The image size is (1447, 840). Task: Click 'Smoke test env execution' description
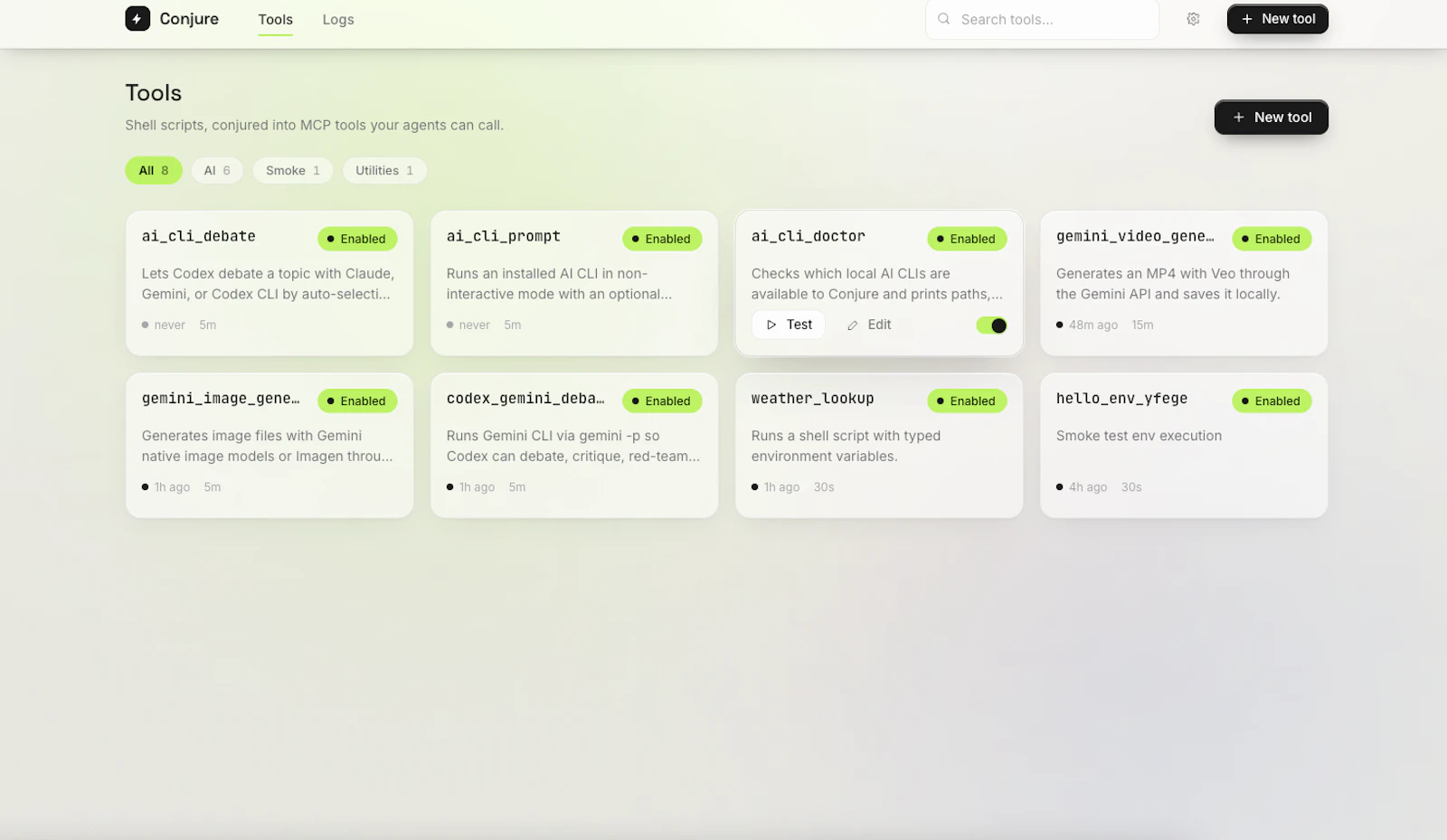pos(1139,436)
